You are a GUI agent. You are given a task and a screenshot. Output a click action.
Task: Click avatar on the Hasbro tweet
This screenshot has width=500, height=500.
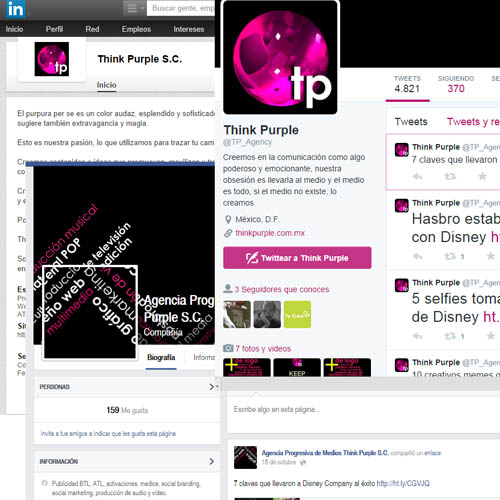(402, 205)
